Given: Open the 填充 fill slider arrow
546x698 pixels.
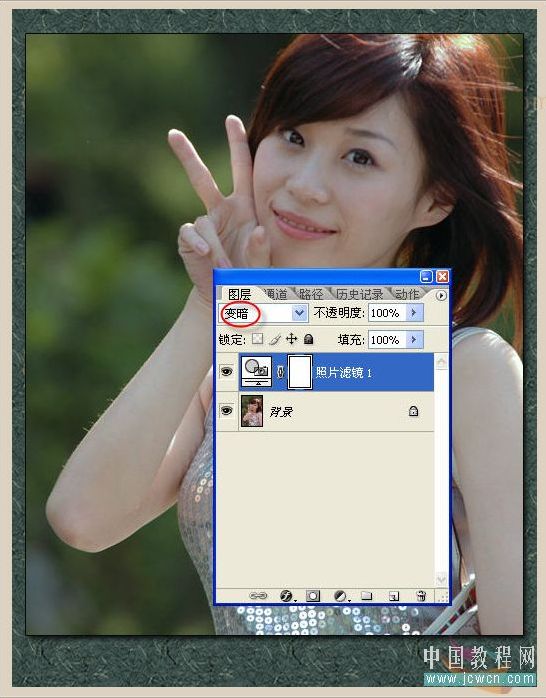Looking at the screenshot, I should pos(414,340).
